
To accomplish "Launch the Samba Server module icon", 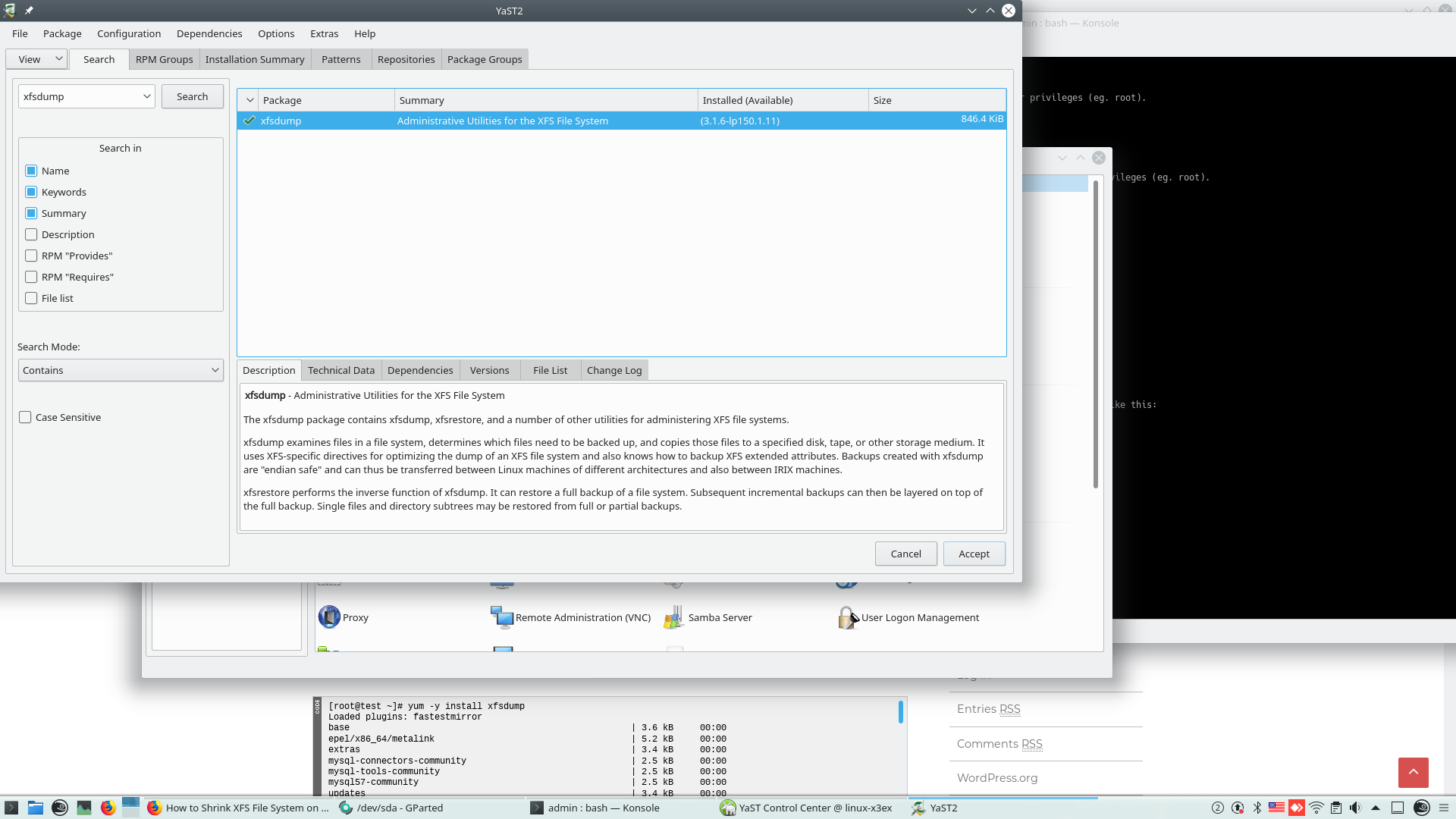I will coord(673,617).
